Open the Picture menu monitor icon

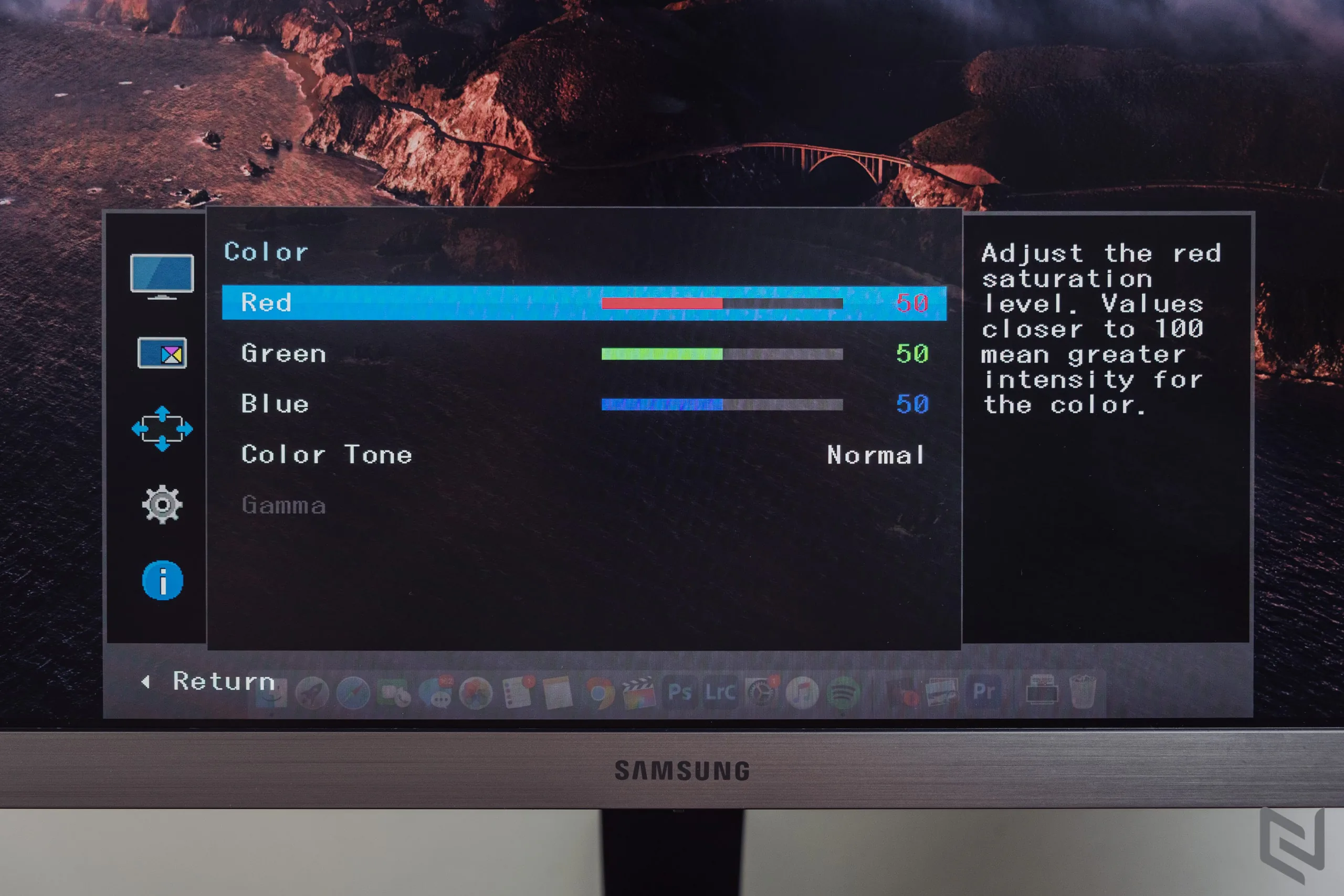162,277
